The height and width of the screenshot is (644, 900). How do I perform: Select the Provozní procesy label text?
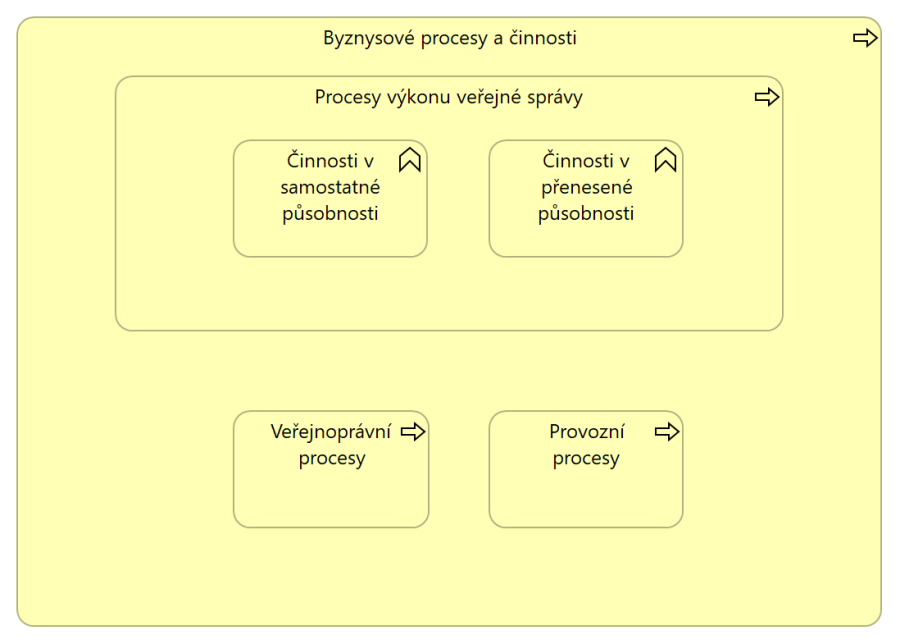[586, 445]
